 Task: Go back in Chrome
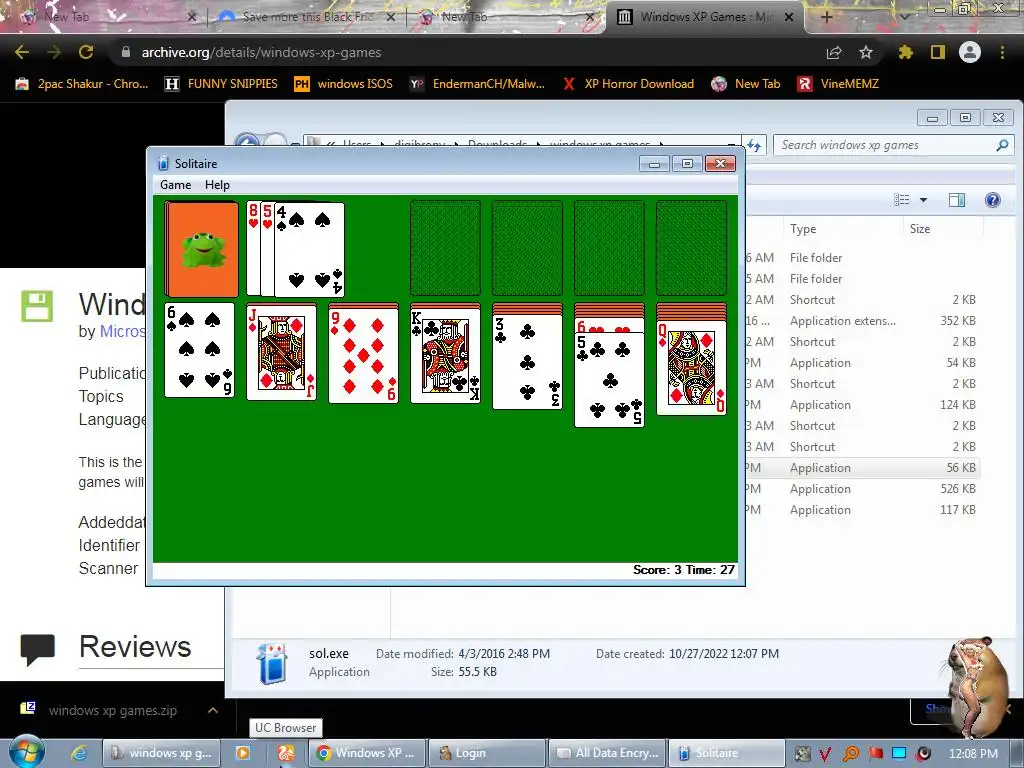pos(22,52)
